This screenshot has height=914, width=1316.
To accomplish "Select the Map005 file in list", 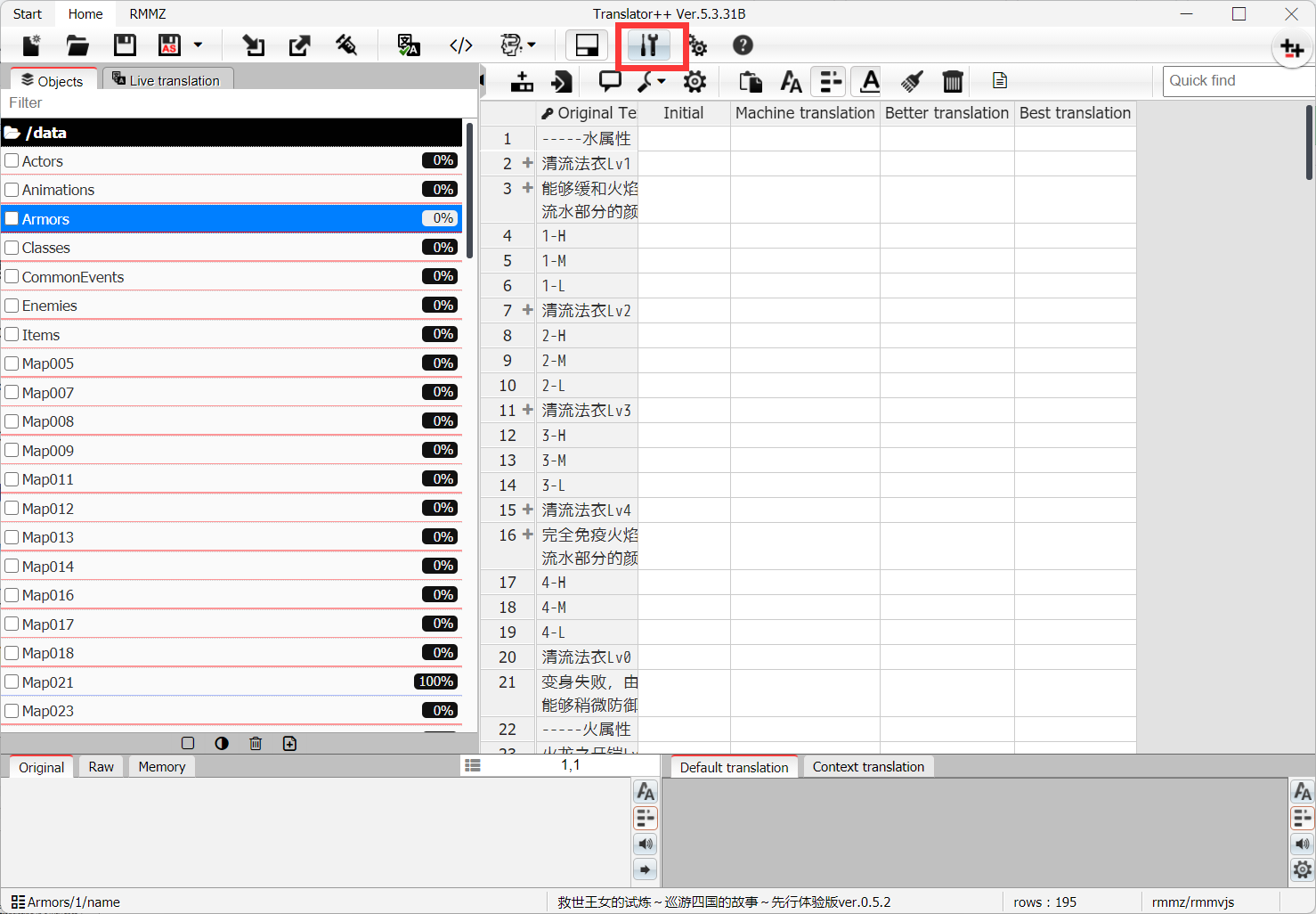I will tap(232, 363).
